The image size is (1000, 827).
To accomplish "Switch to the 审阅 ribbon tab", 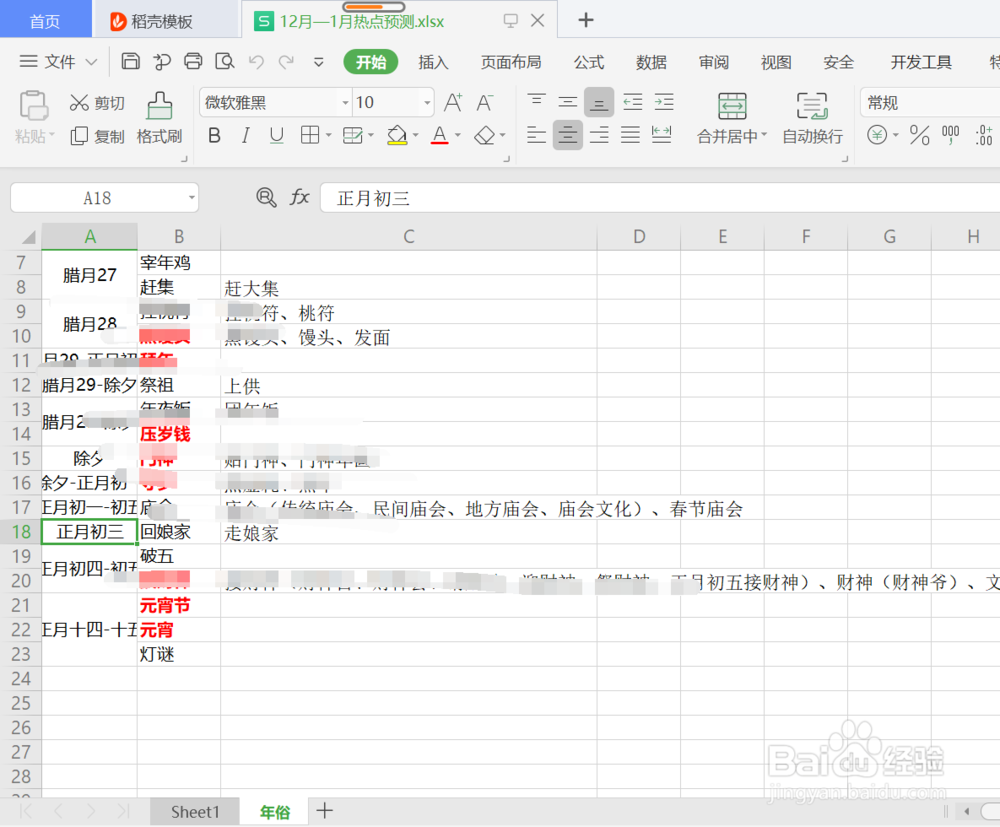I will pos(714,62).
